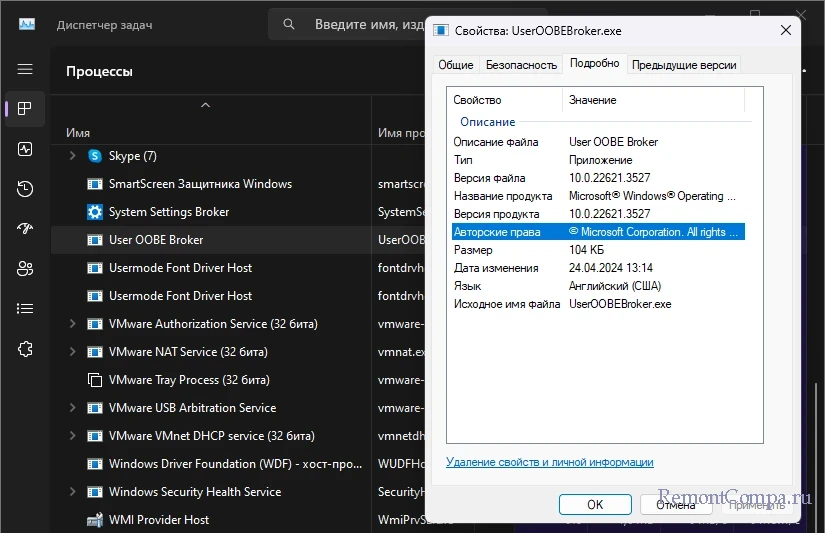
Task: Click the User OOBE Broker process icon
Action: pos(95,240)
